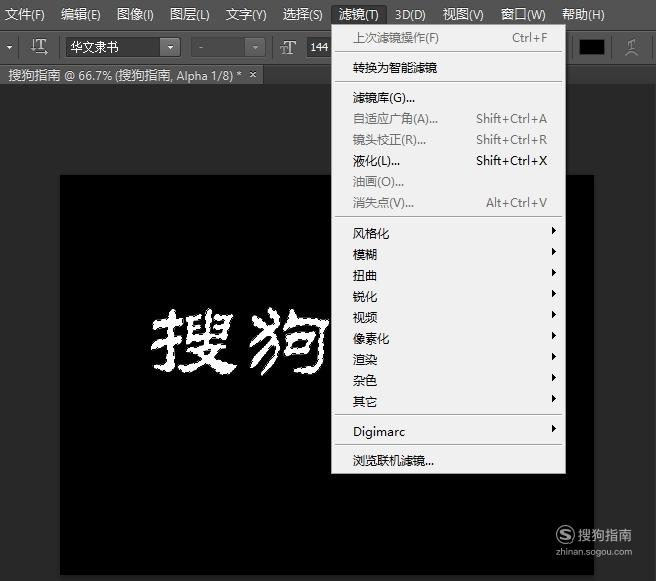Open the 文件(F) menu
656x581 pixels.
point(25,15)
